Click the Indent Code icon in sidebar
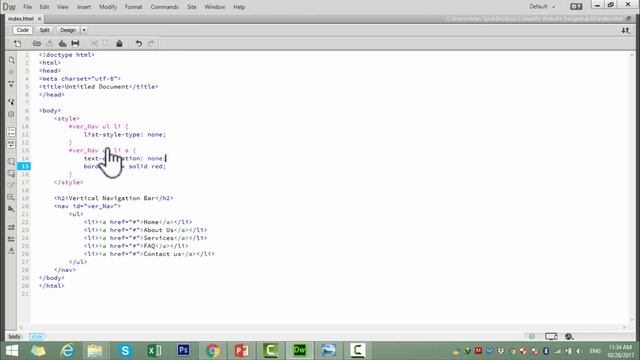This screenshot has height=360, width=640. coord(11,227)
